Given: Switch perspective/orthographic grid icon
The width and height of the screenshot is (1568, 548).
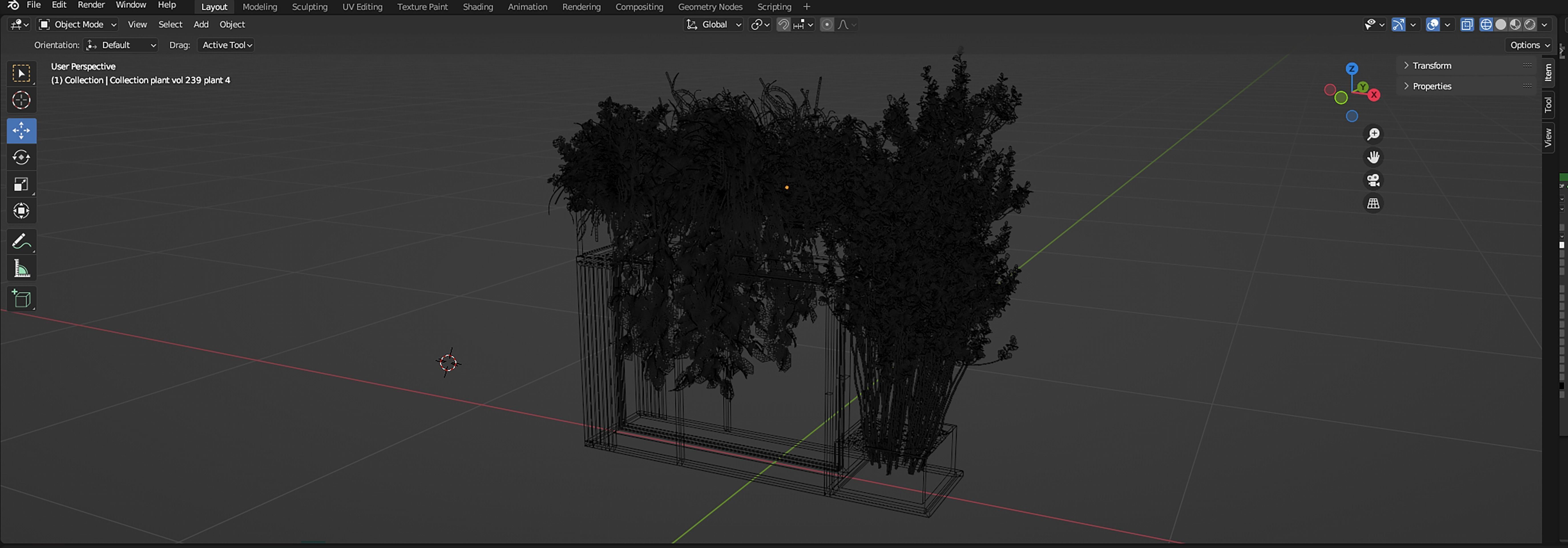Looking at the screenshot, I should pyautogui.click(x=1373, y=204).
